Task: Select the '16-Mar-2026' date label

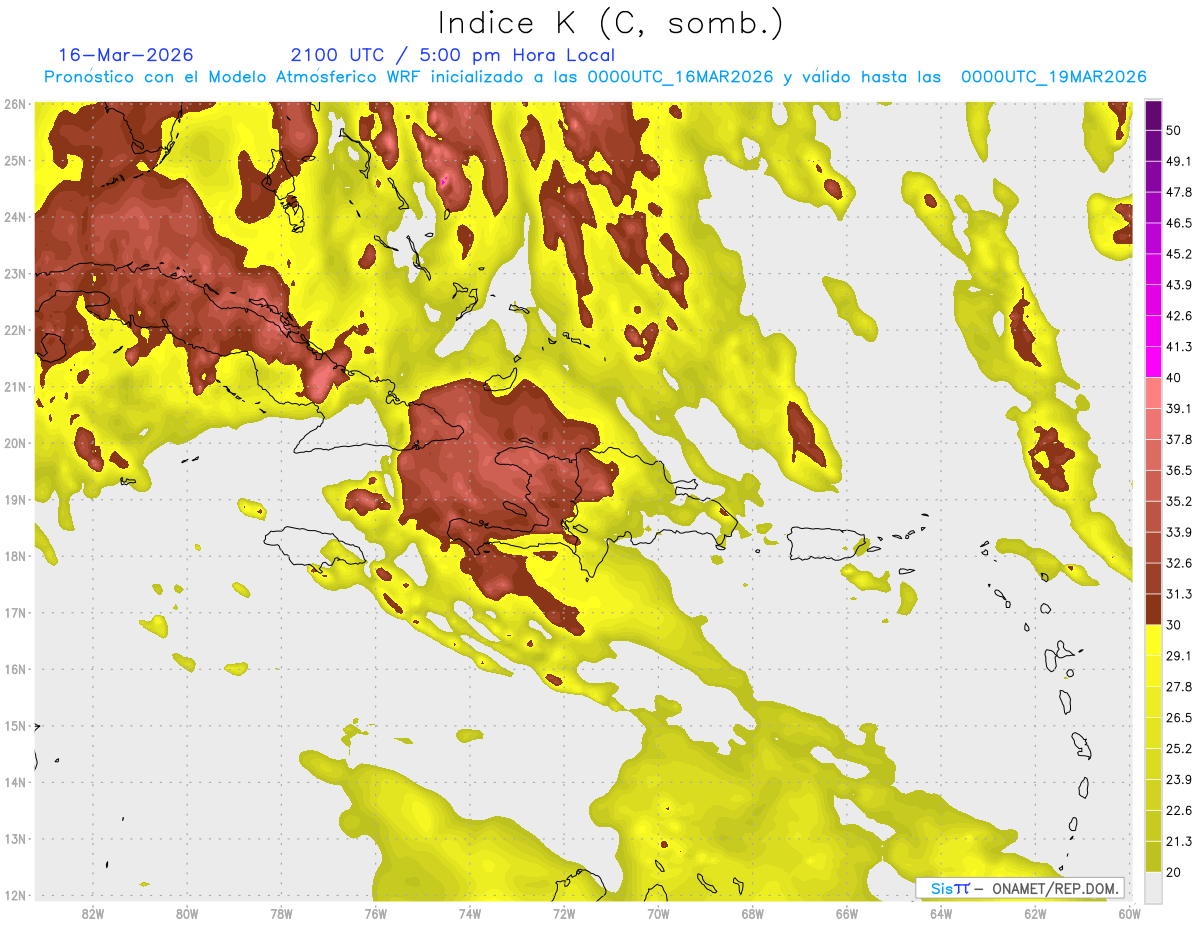Action: (x=126, y=55)
